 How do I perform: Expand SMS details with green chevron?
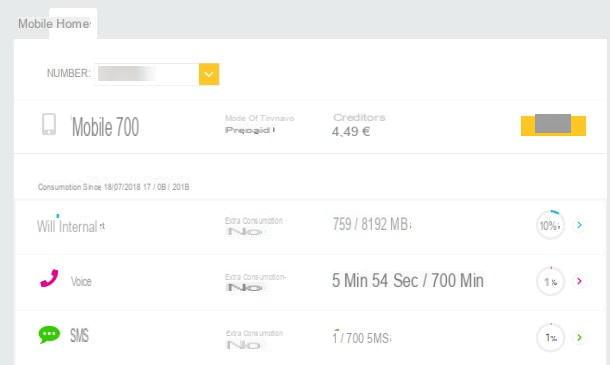(579, 337)
